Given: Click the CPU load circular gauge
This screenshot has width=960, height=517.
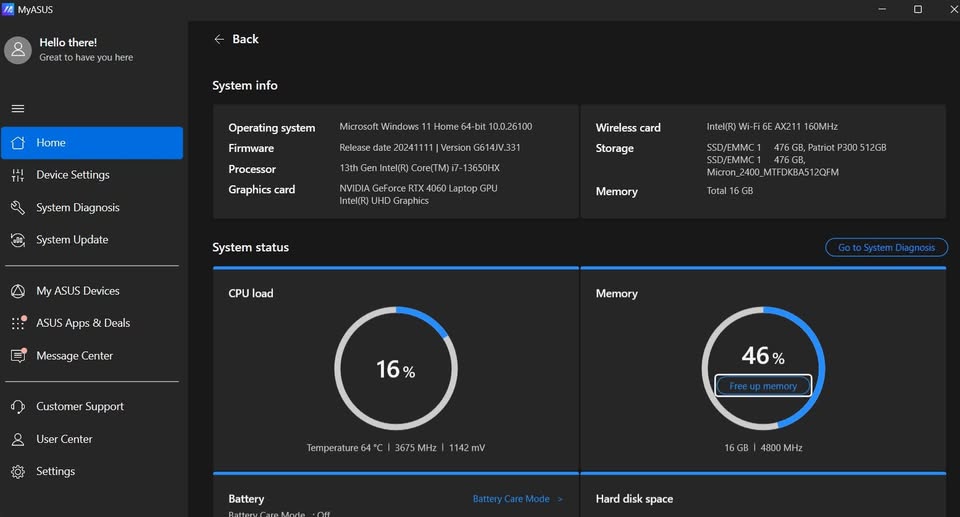Looking at the screenshot, I should (396, 368).
